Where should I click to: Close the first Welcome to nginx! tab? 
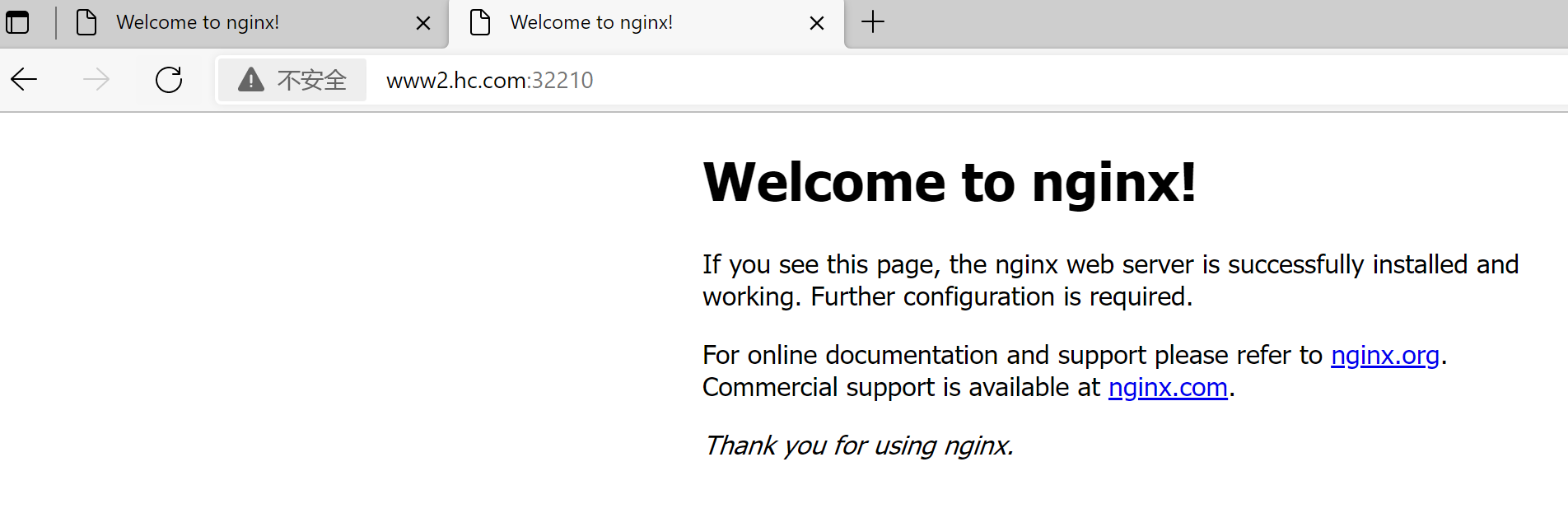click(423, 23)
